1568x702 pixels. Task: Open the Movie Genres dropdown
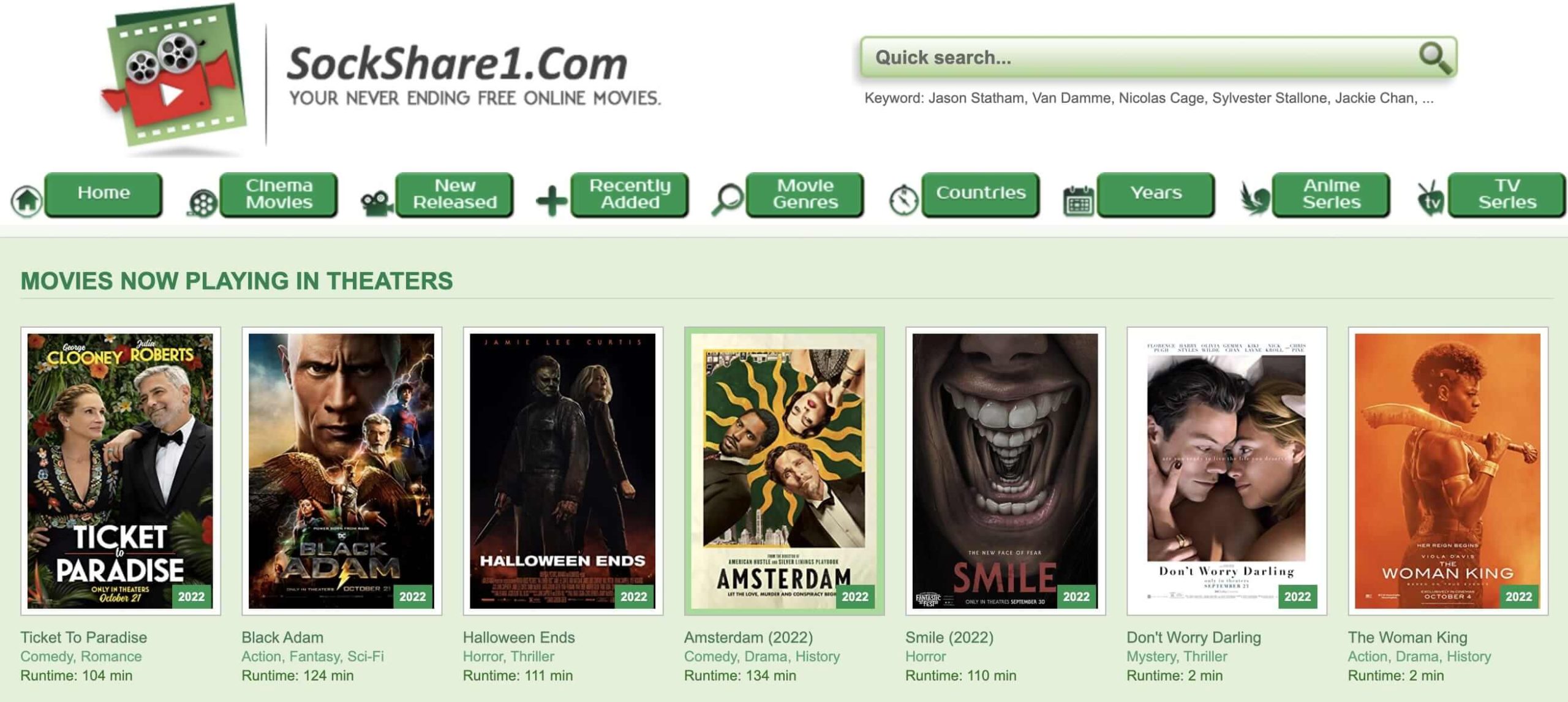point(805,195)
